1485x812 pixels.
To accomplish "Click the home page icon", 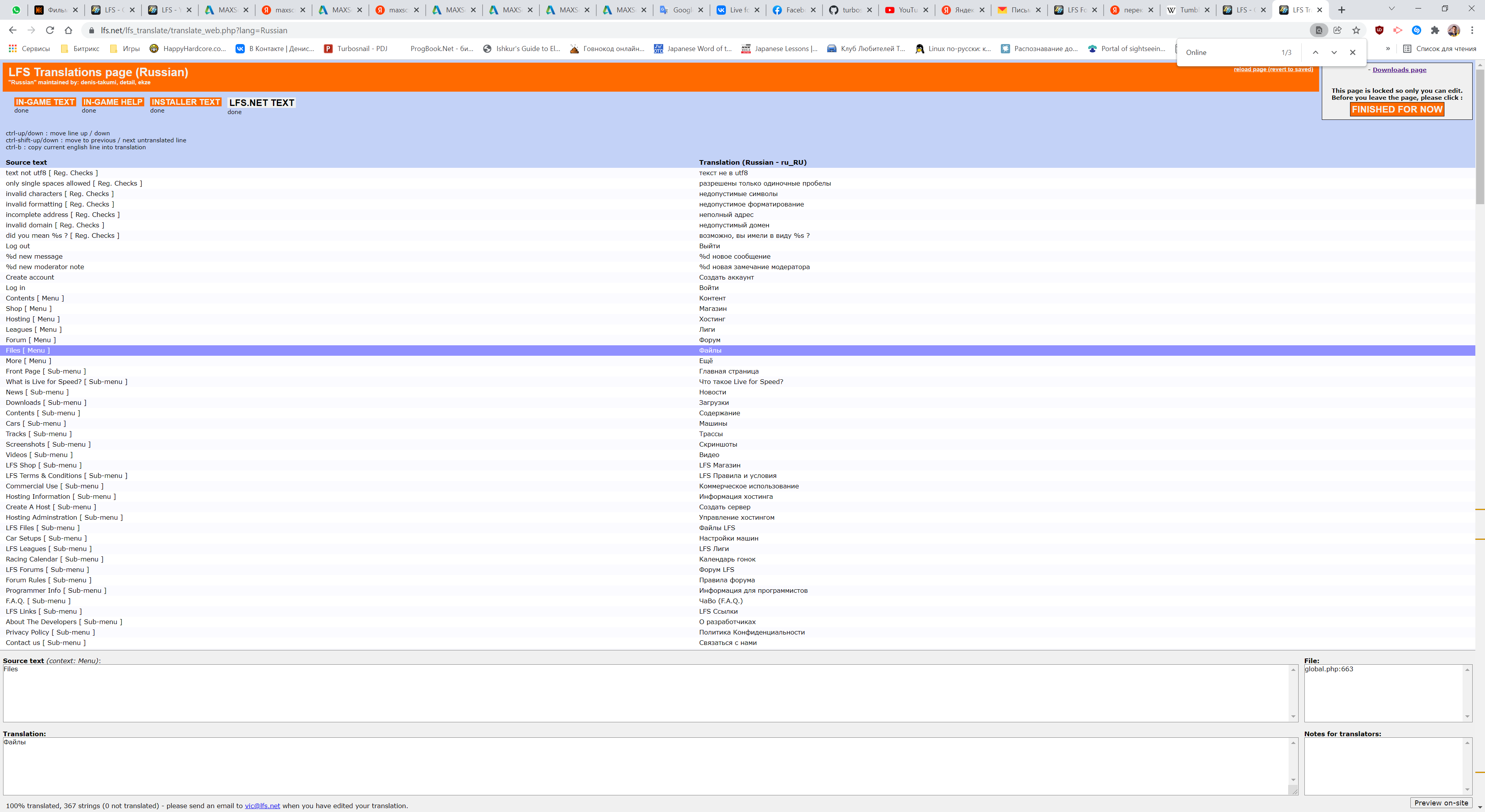I will coord(68,30).
